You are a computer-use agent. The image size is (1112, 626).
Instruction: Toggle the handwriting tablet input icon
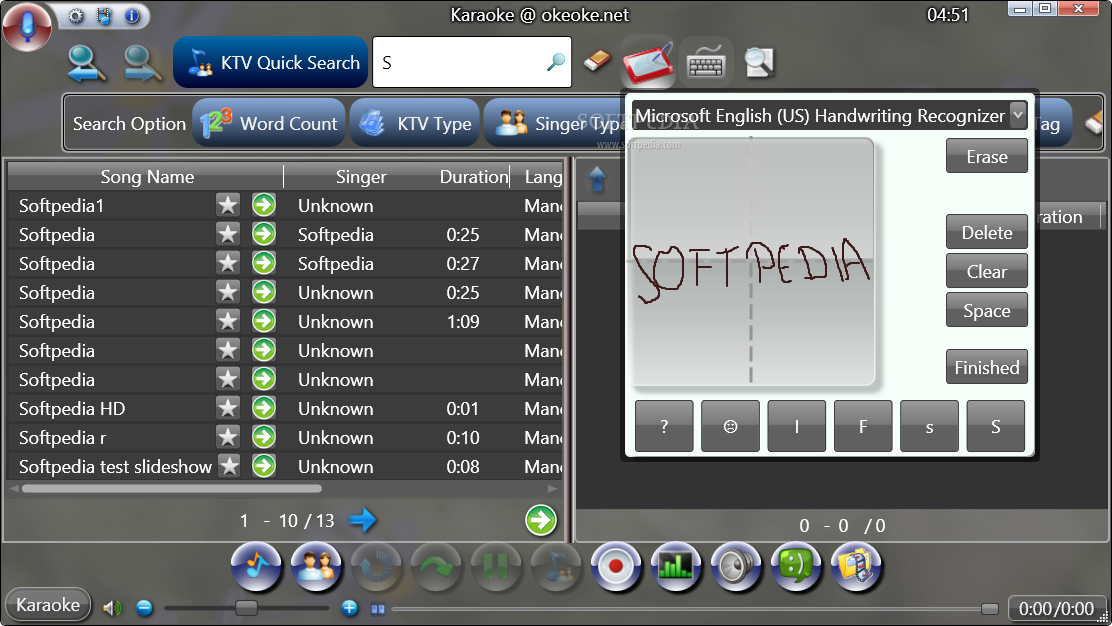pyautogui.click(x=647, y=64)
